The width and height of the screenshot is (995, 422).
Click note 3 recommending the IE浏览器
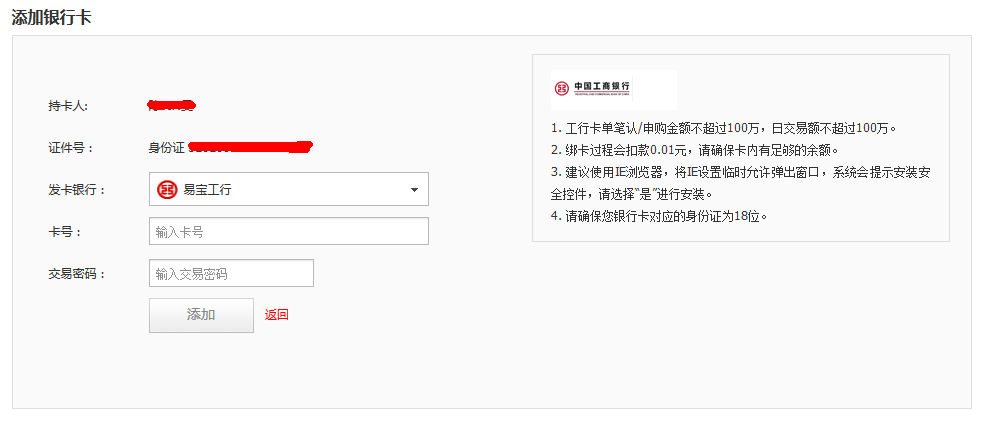click(741, 183)
